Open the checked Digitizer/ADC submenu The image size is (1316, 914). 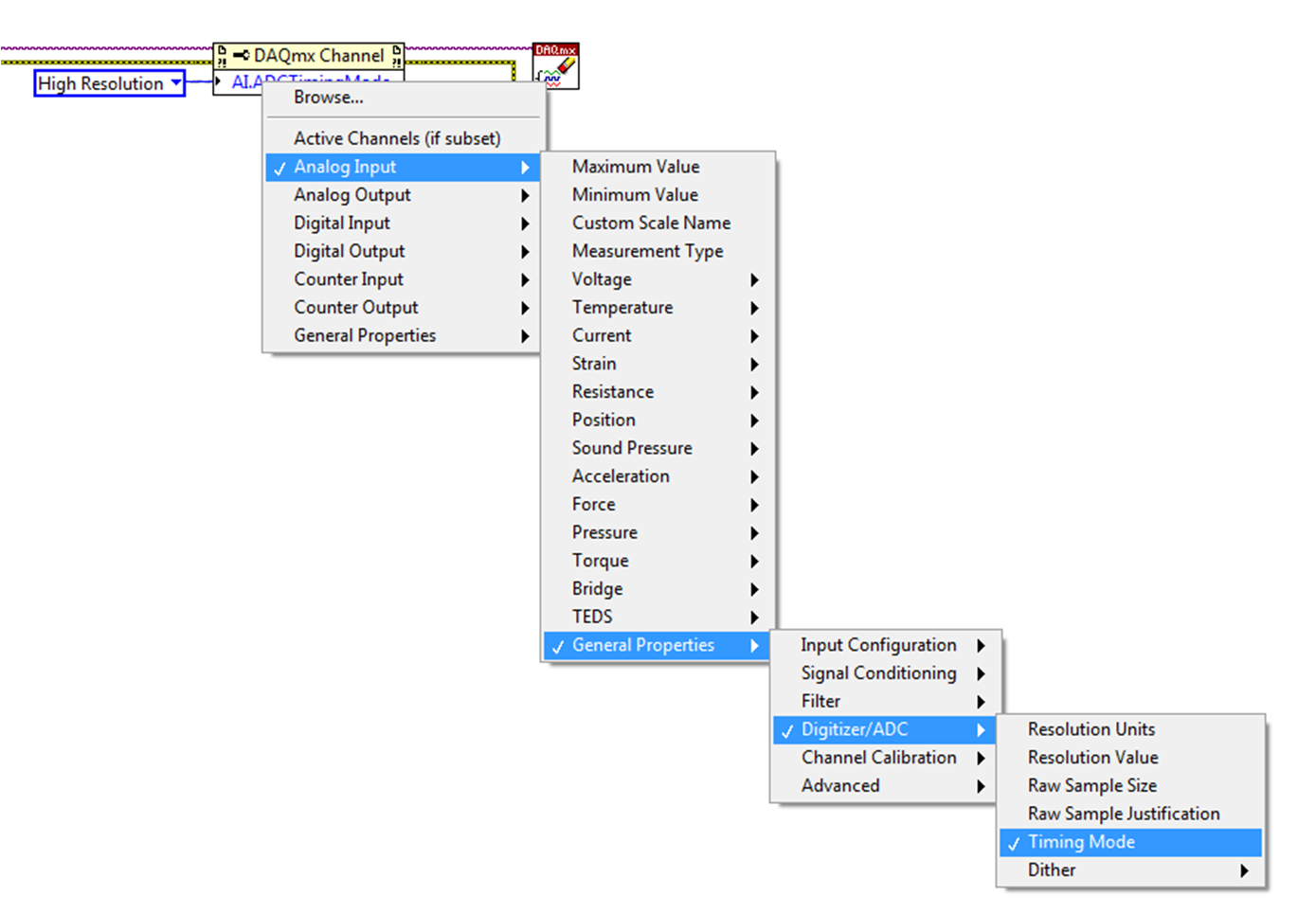click(x=885, y=730)
